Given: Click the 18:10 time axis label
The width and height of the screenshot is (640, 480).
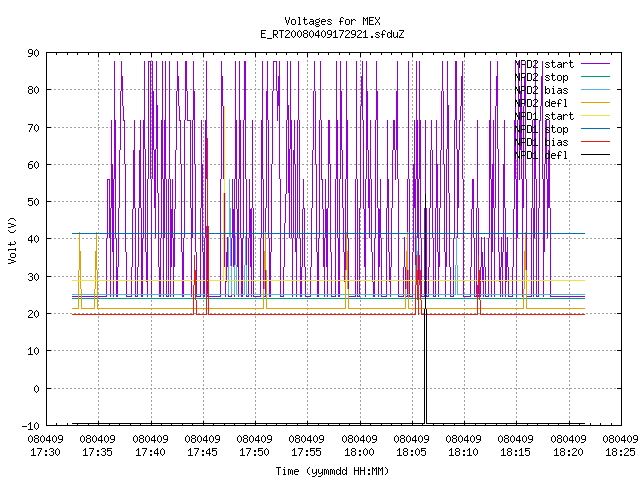Looking at the screenshot, I should click(x=463, y=452).
